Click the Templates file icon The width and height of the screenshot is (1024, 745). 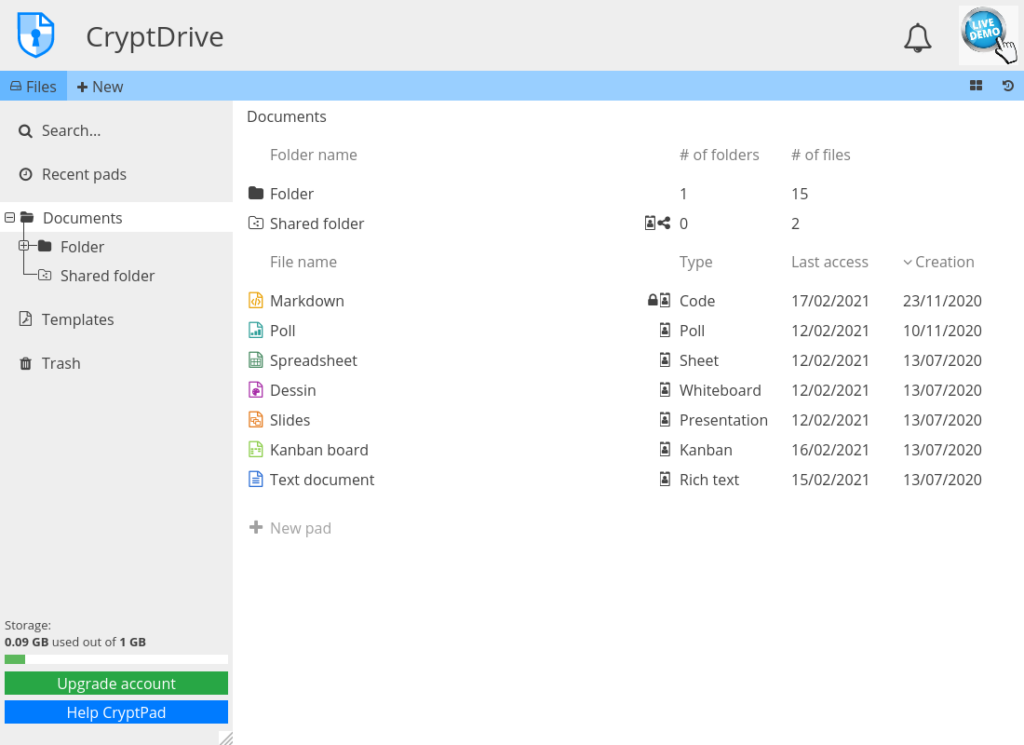(25, 319)
